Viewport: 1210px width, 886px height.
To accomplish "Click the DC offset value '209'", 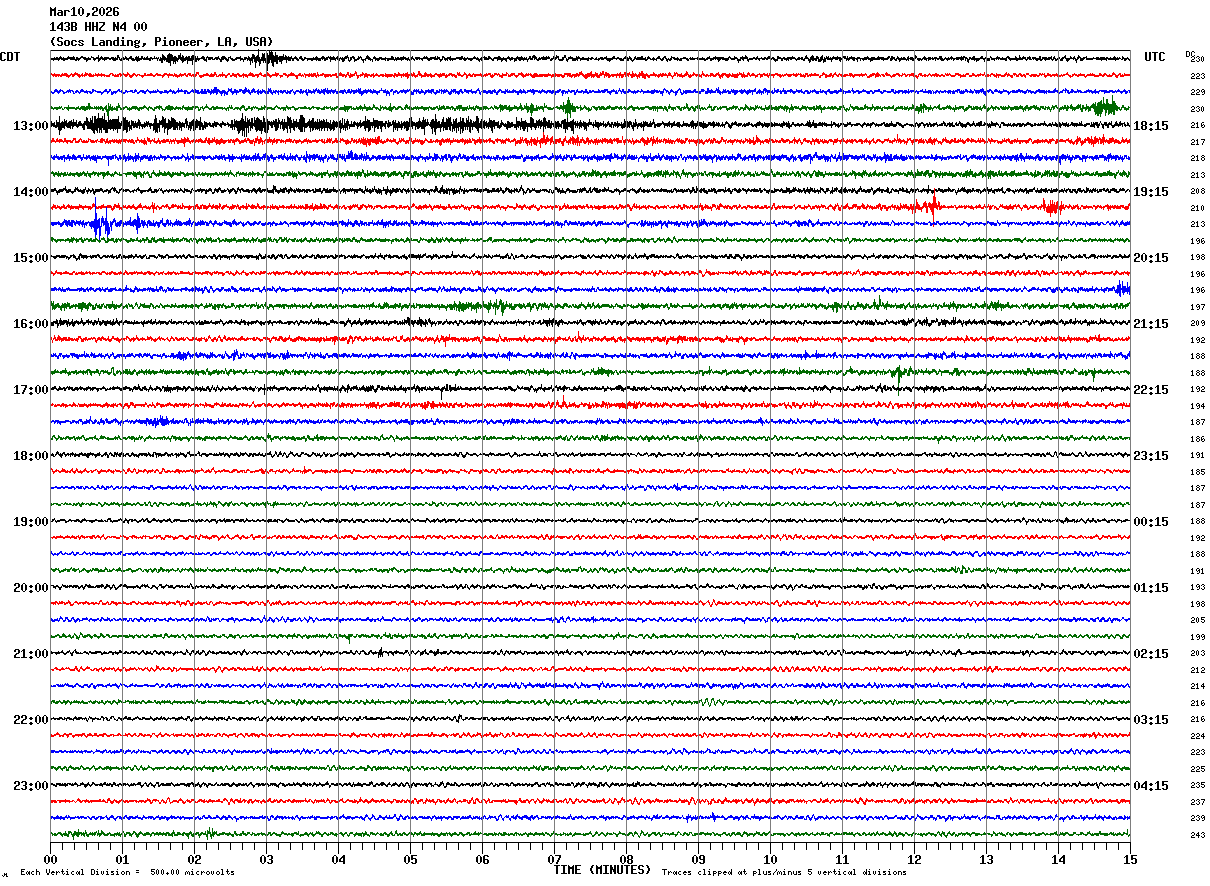I will click(x=1197, y=324).
